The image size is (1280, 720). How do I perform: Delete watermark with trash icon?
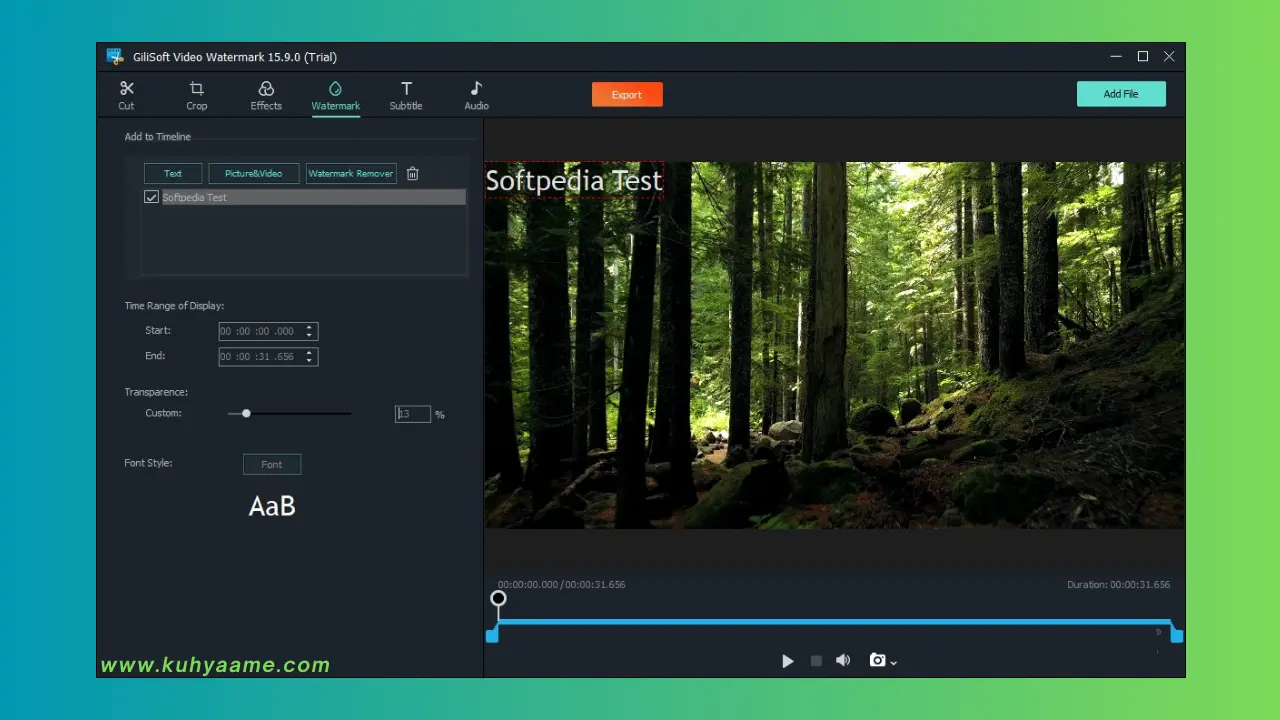click(x=412, y=174)
